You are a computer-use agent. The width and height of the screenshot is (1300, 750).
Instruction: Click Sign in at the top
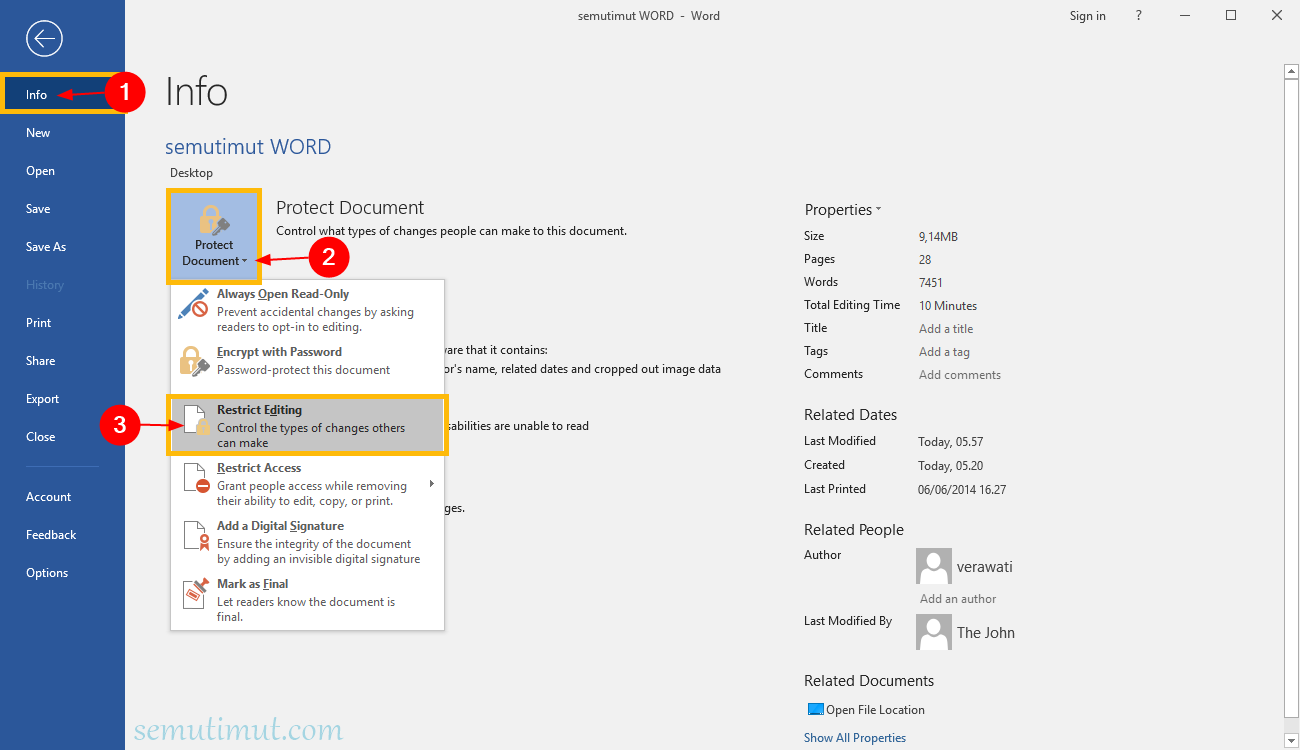pyautogui.click(x=1087, y=15)
